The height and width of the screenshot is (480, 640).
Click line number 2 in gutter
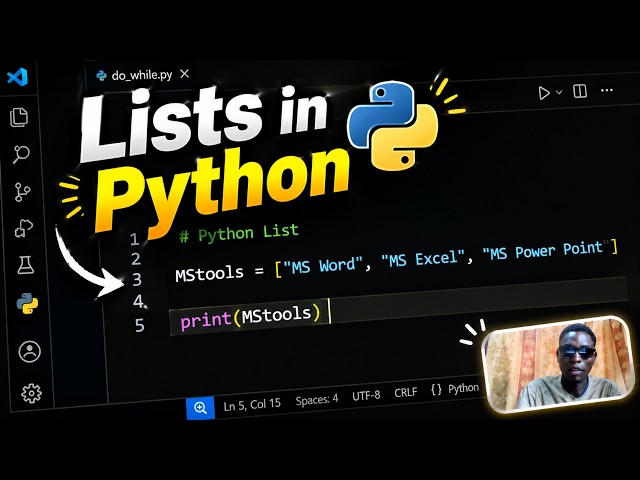(x=136, y=259)
